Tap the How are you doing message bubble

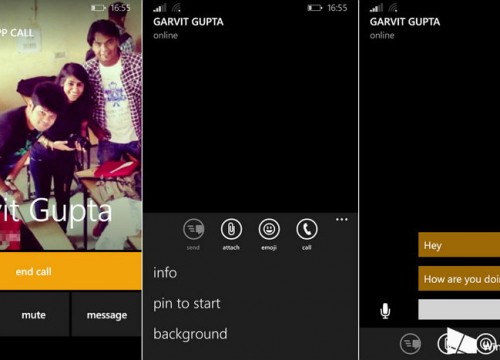[x=459, y=279]
